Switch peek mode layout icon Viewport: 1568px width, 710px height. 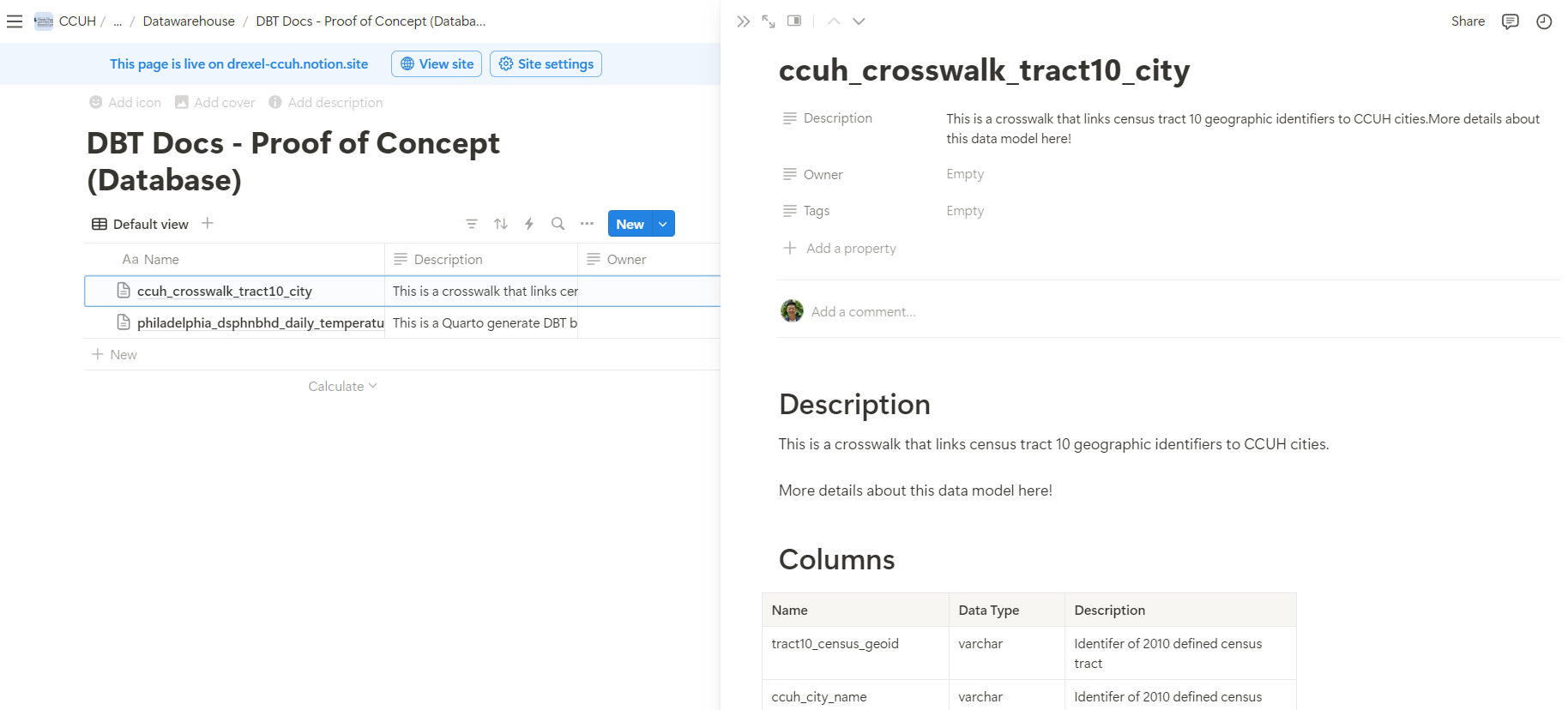click(794, 21)
